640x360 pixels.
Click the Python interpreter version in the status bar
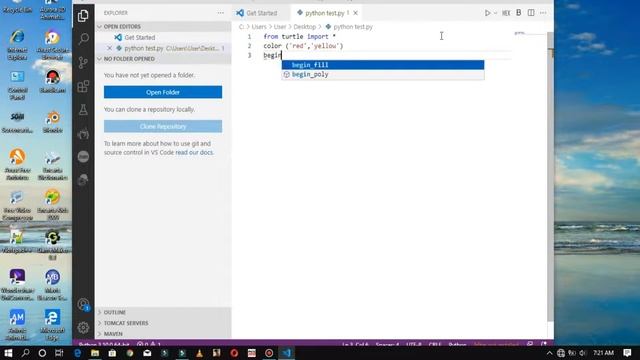tap(104, 344)
